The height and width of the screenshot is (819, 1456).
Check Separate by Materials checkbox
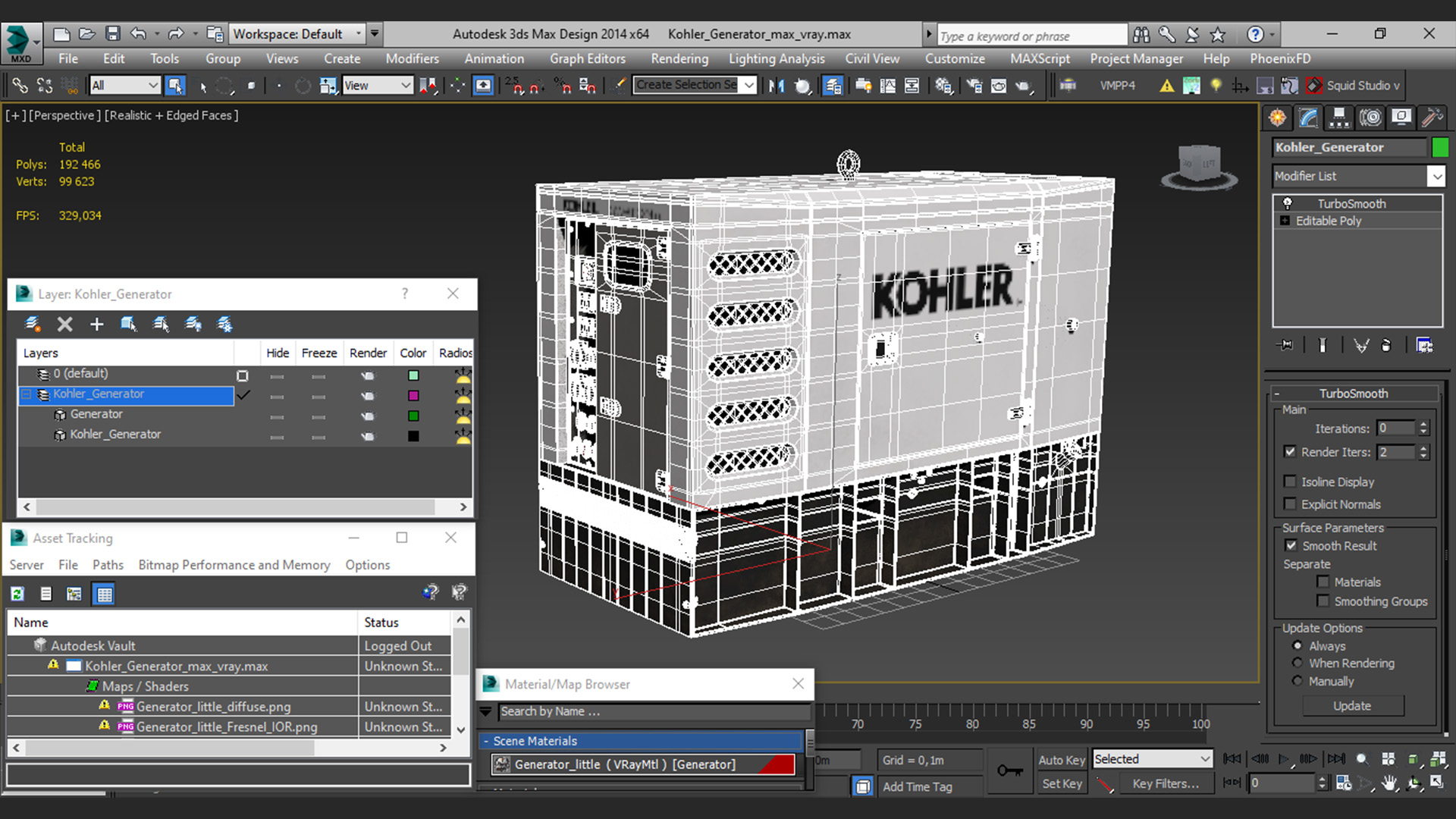click(x=1323, y=582)
